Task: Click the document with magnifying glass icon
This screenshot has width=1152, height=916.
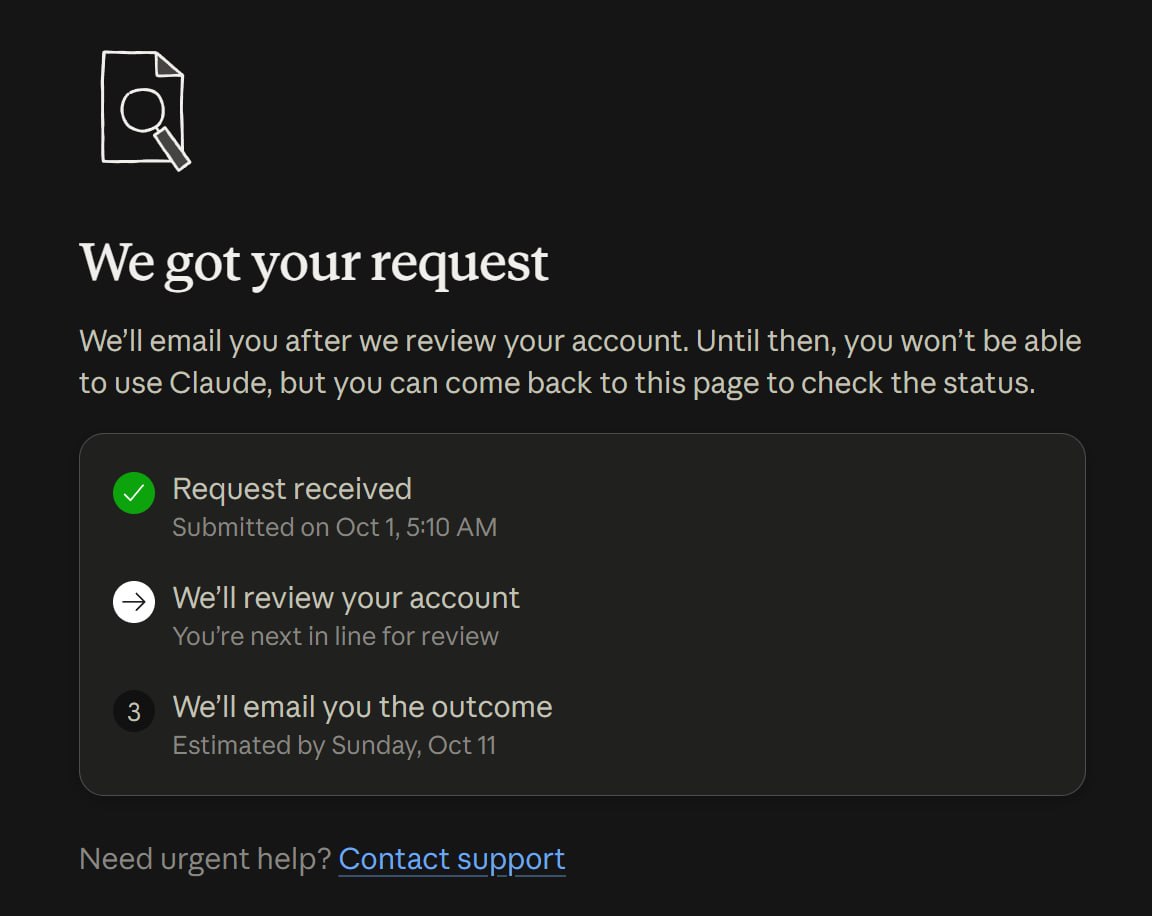Action: (145, 110)
